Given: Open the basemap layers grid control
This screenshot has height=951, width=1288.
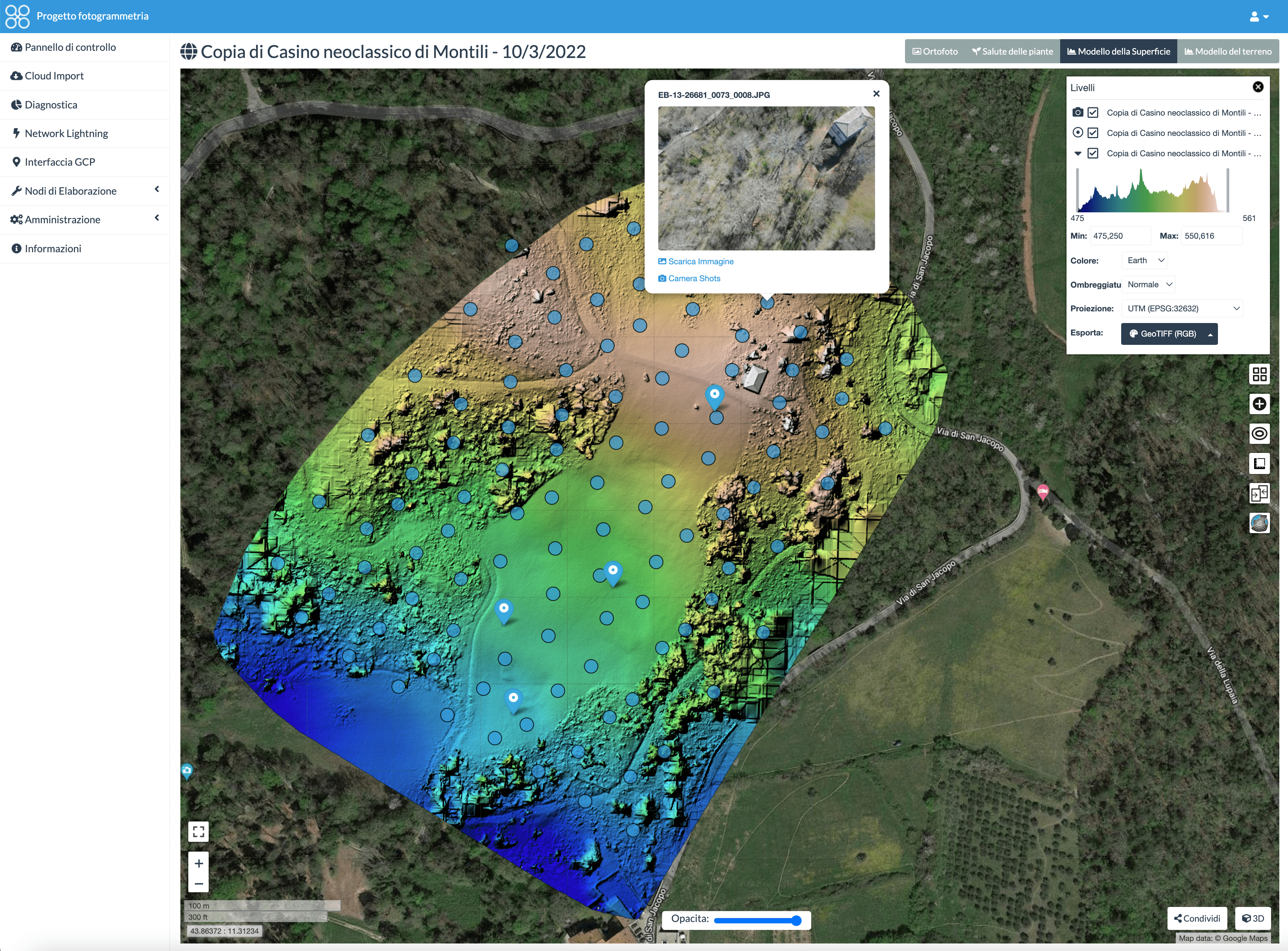Looking at the screenshot, I should [1260, 374].
